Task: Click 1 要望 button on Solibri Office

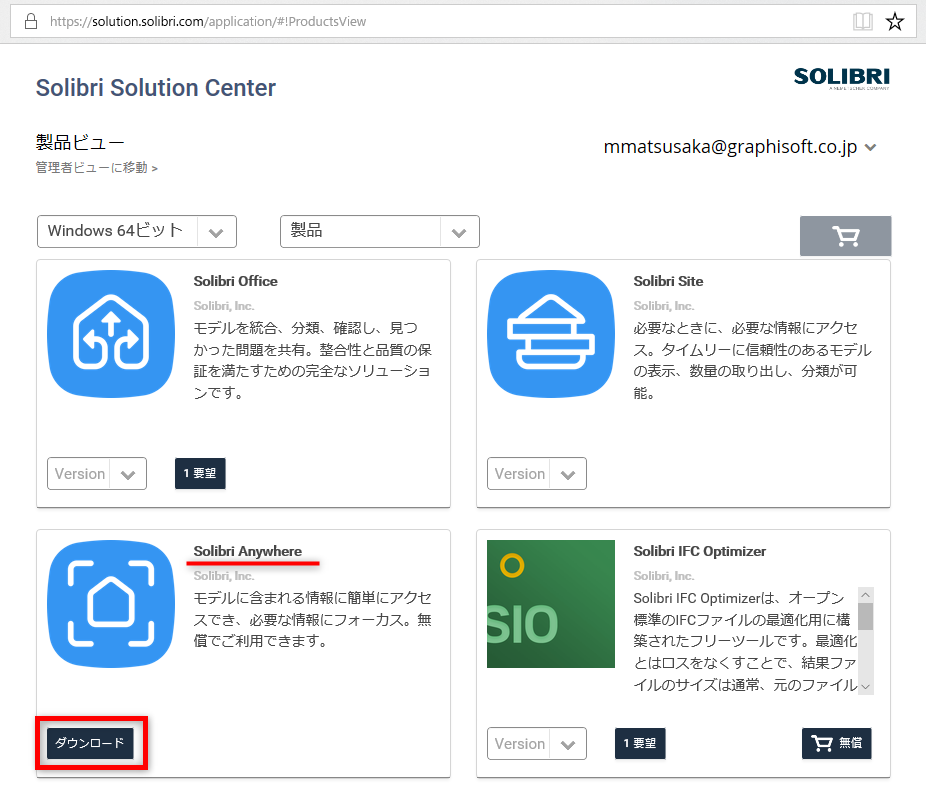Action: click(200, 474)
